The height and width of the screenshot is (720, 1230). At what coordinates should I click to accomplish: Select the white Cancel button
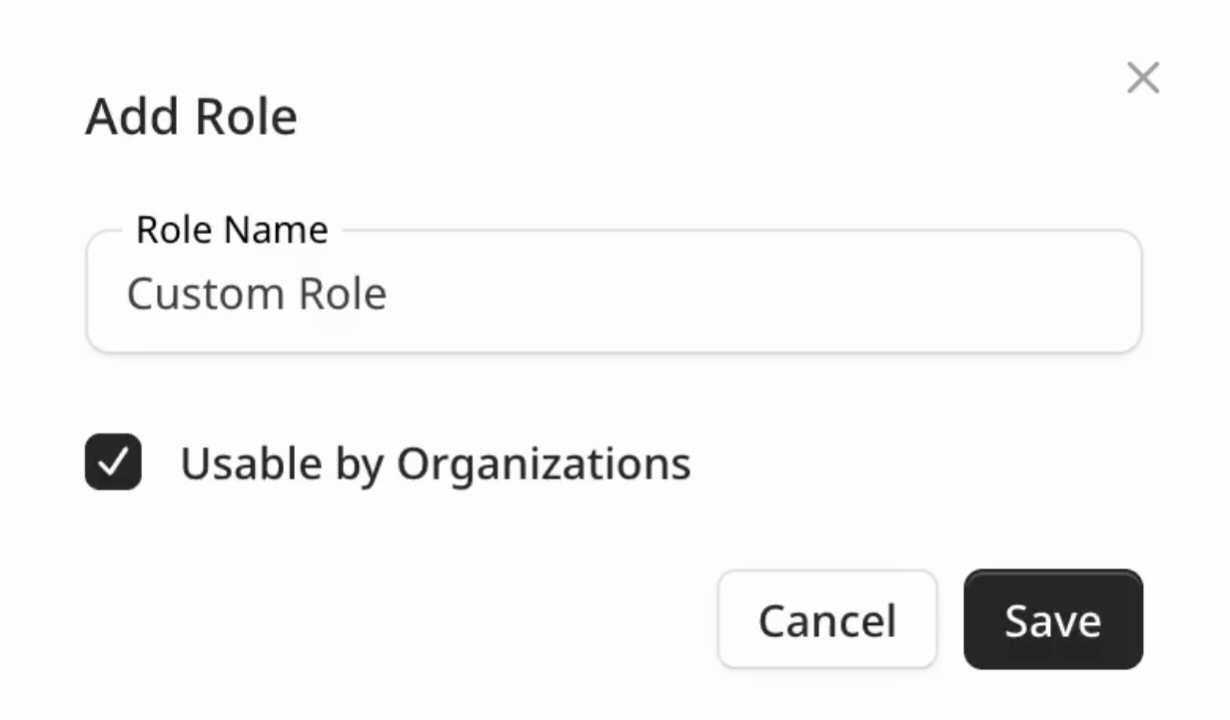coord(827,620)
